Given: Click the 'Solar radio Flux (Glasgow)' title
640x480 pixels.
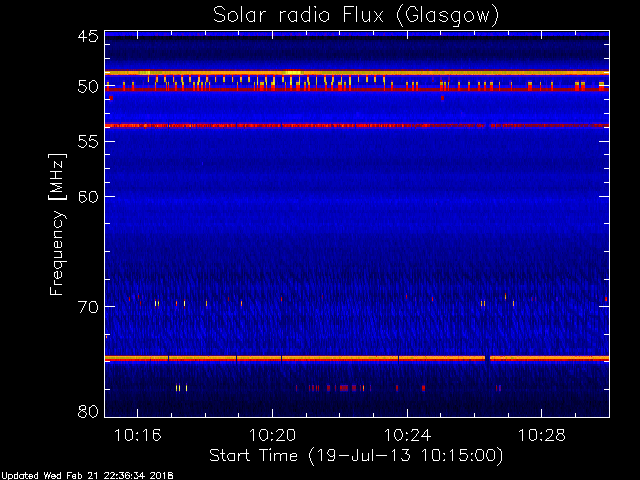Looking at the screenshot, I should point(356,16).
